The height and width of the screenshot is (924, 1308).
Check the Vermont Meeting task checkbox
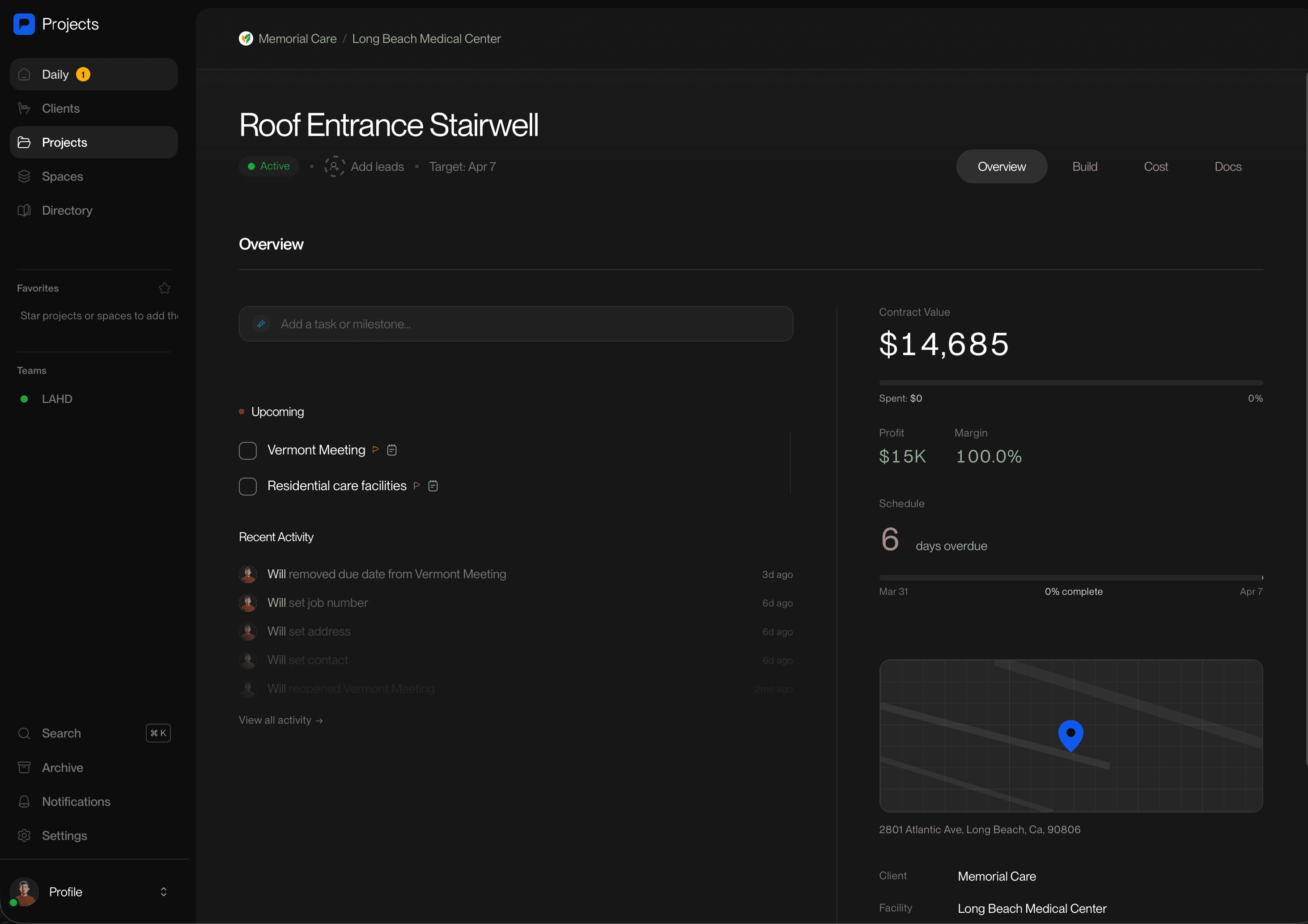click(247, 450)
